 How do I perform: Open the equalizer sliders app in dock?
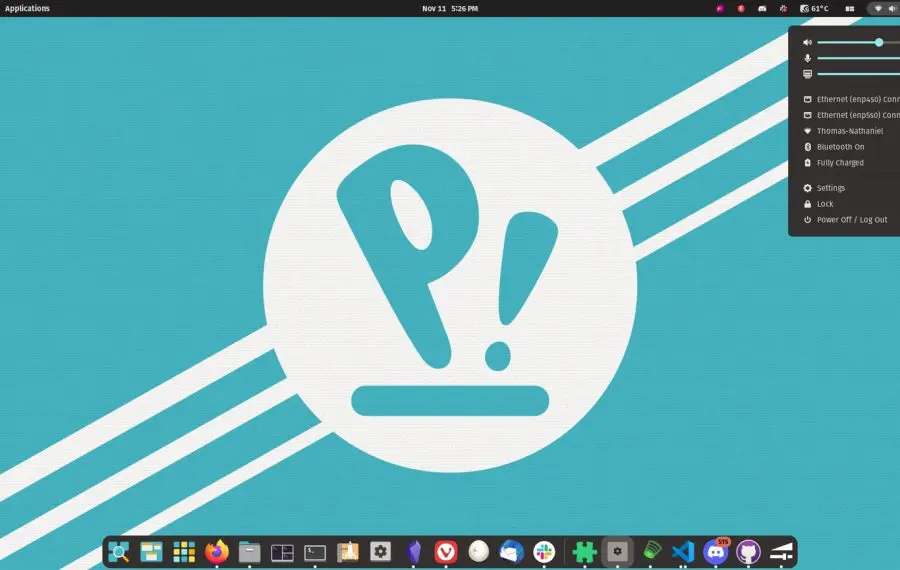[781, 552]
